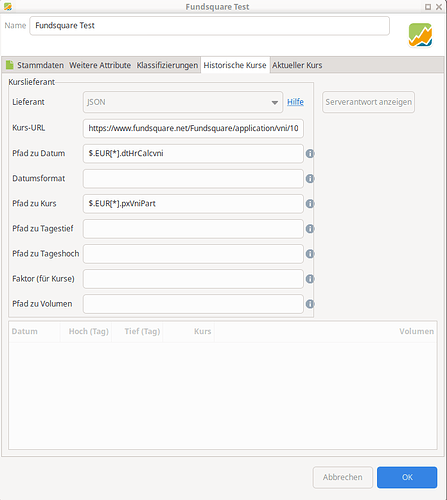
Task: Click info icon beside Pfad zu Tageshoch
Action: [x=310, y=254]
